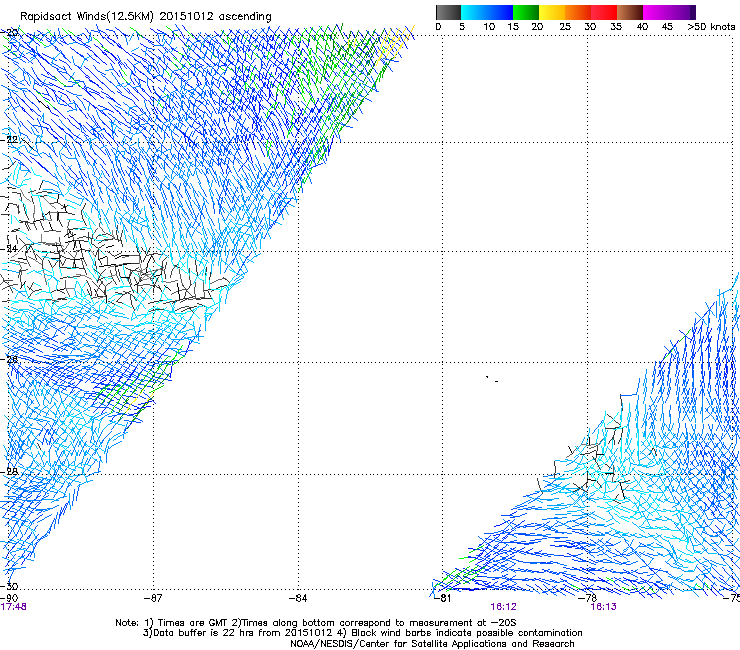
Task: Select the dark purple 45-50 knots legend segment
Action: 682,12
